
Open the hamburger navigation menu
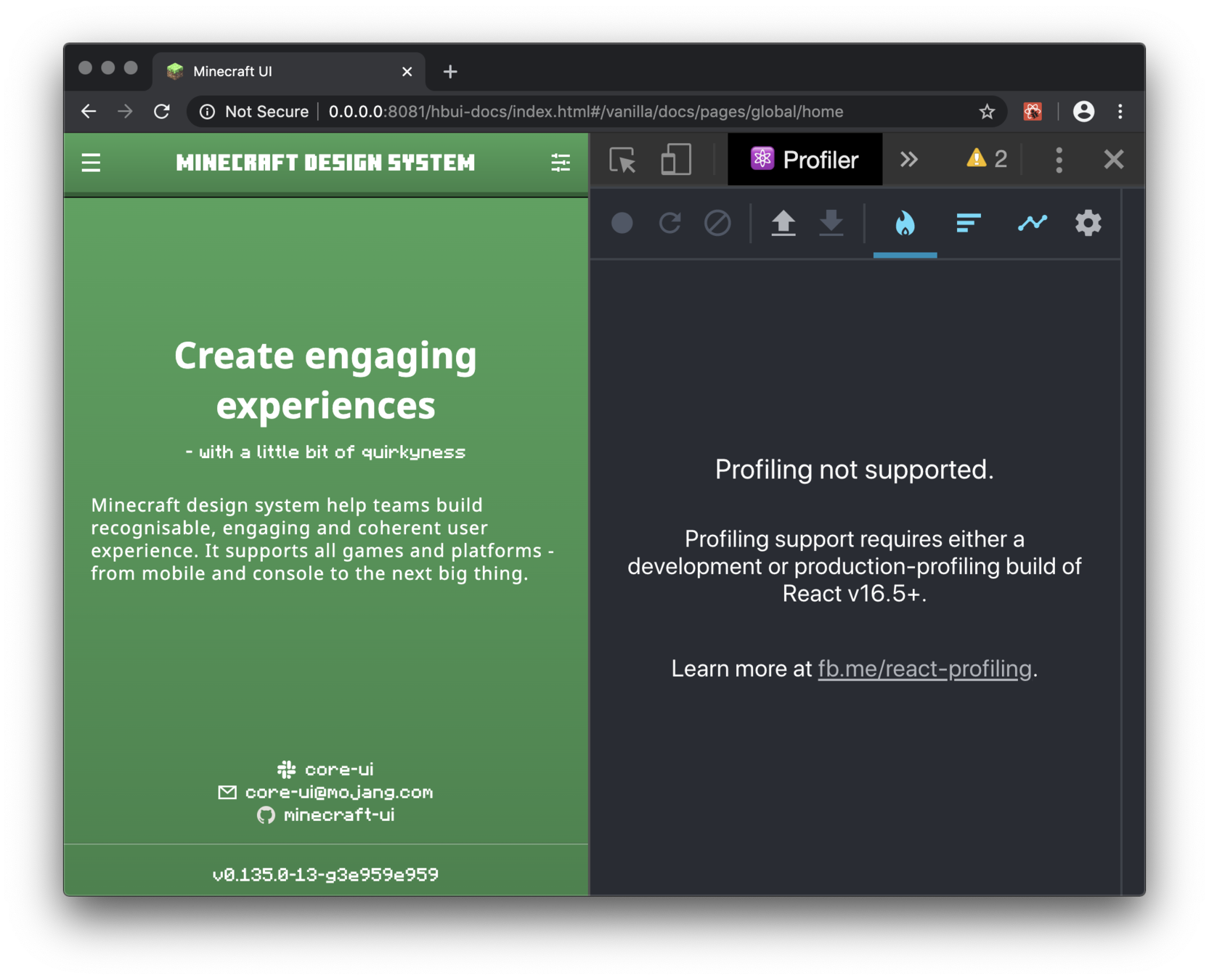91,163
